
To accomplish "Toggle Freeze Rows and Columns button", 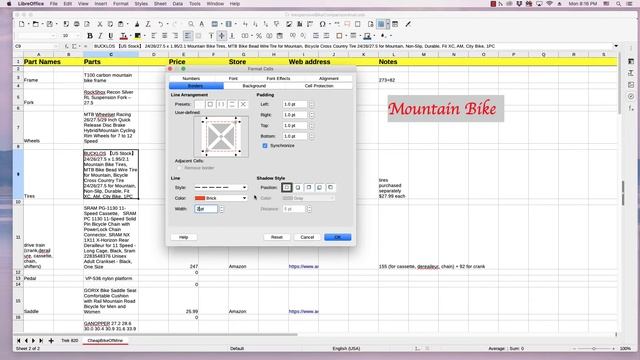I will pyautogui.click(x=381, y=24).
